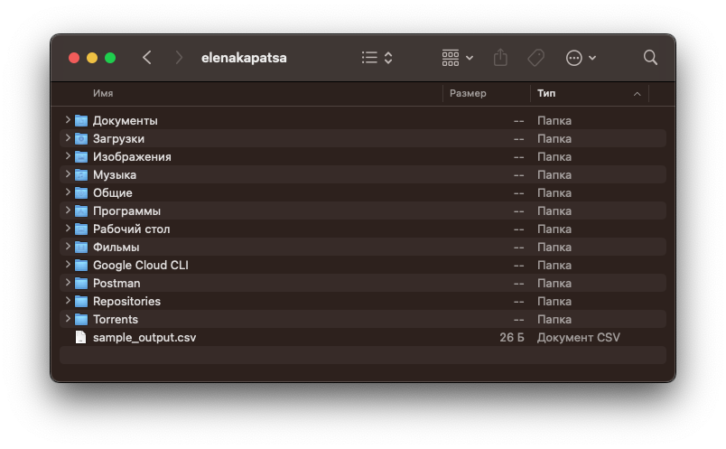Click the Torrents folder icon
Screen dimensions: 726x449
81,319
